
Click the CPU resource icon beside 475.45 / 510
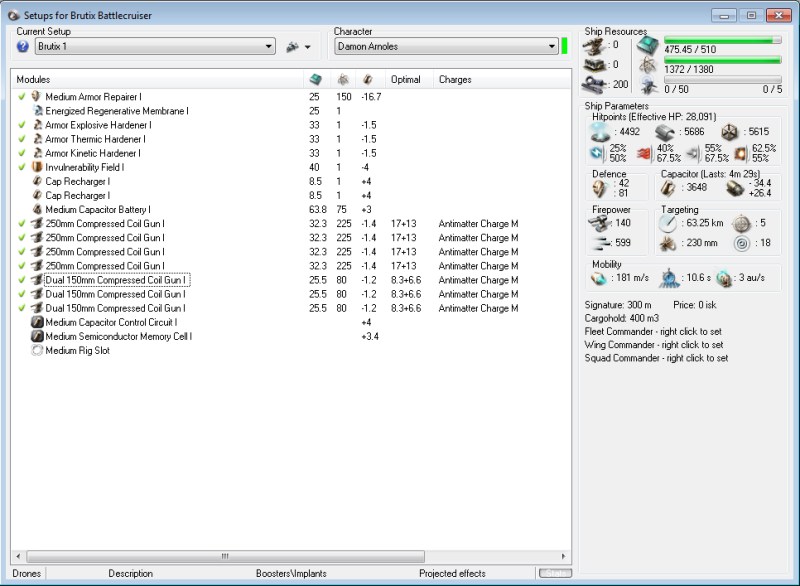[648, 46]
